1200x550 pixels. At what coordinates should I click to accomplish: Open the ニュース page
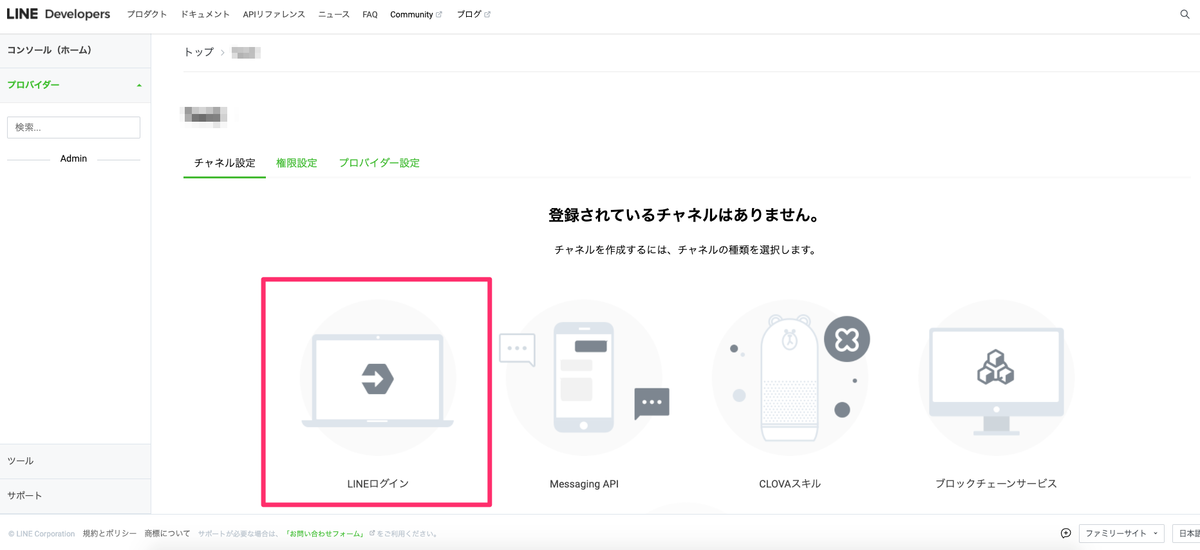point(334,15)
